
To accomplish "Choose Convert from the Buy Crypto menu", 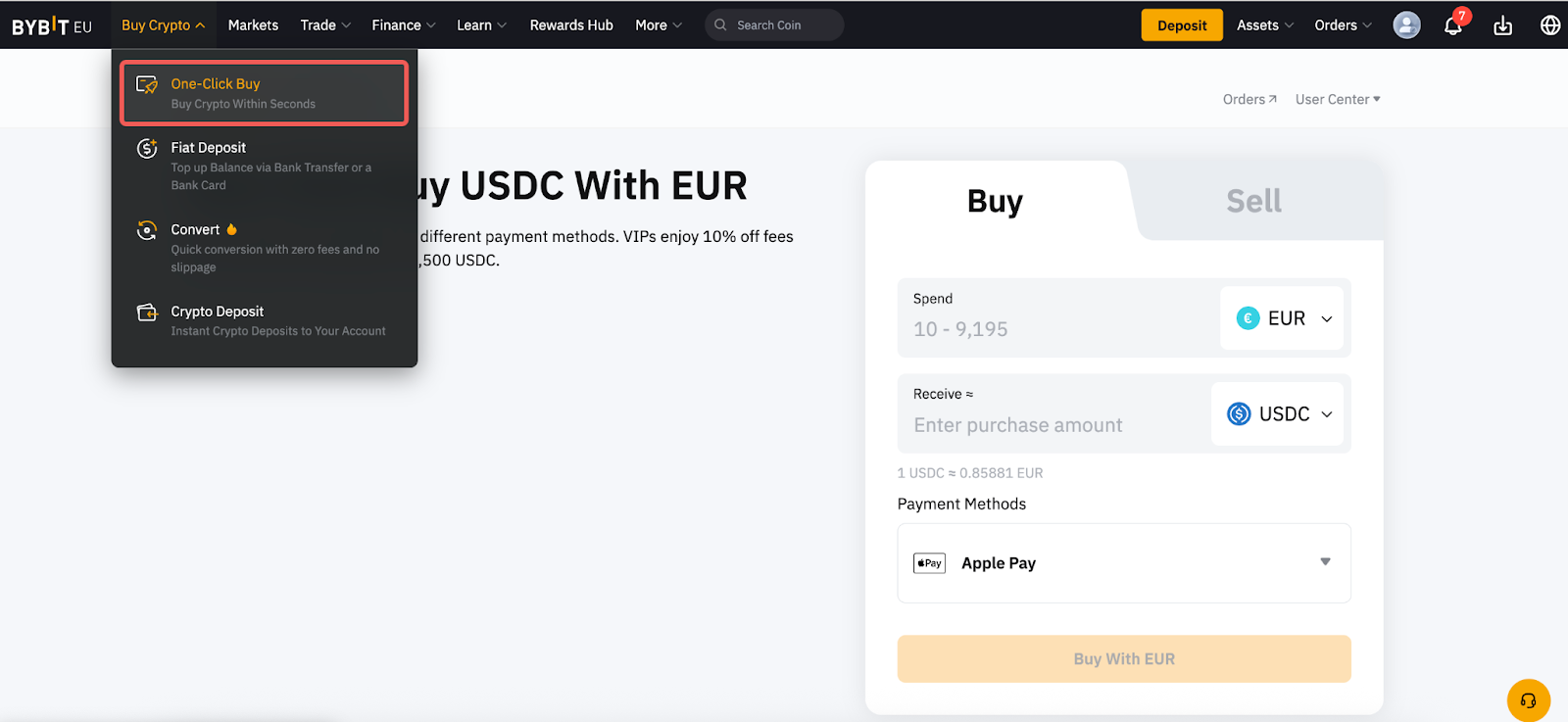I will pos(196,230).
